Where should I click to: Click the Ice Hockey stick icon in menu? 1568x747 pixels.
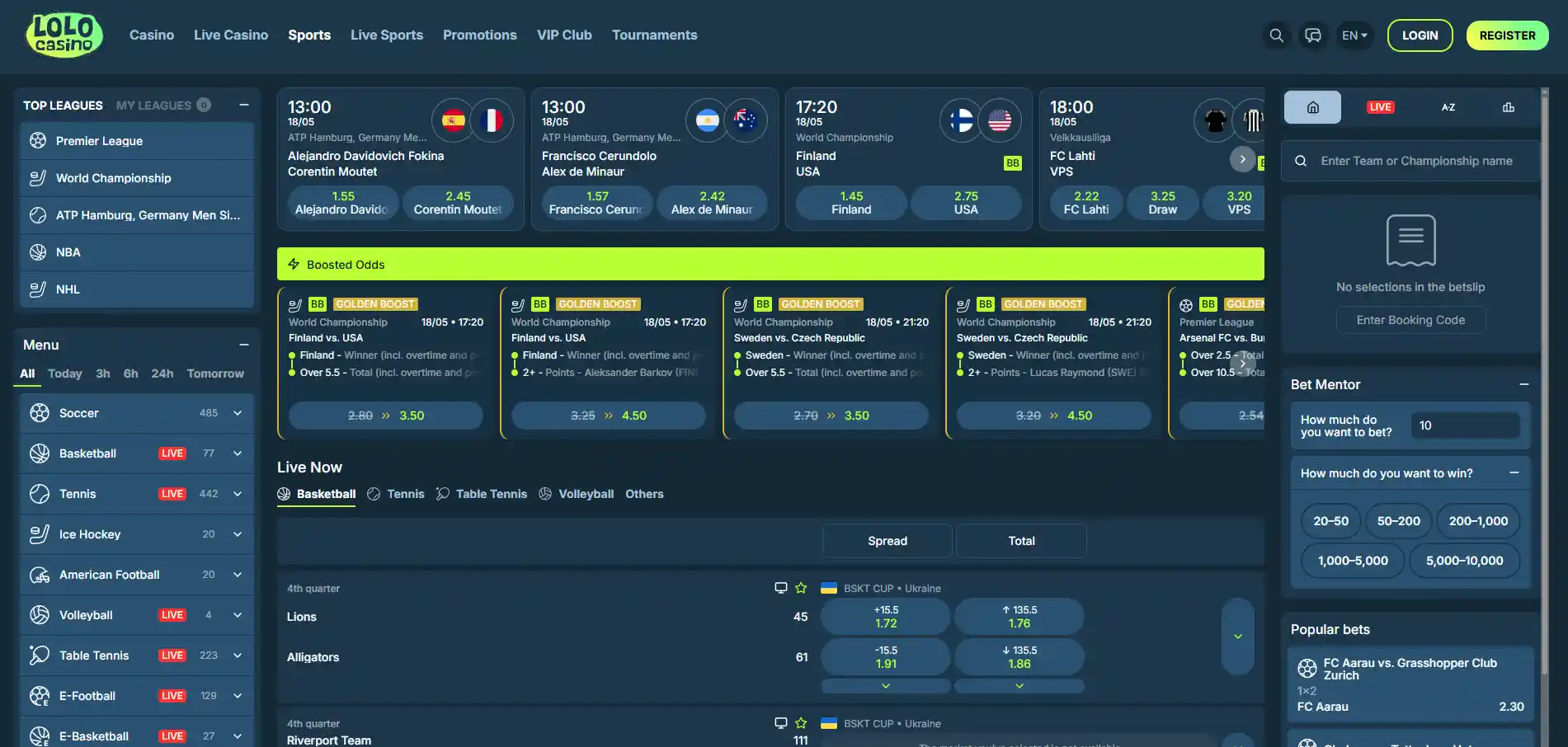point(40,534)
